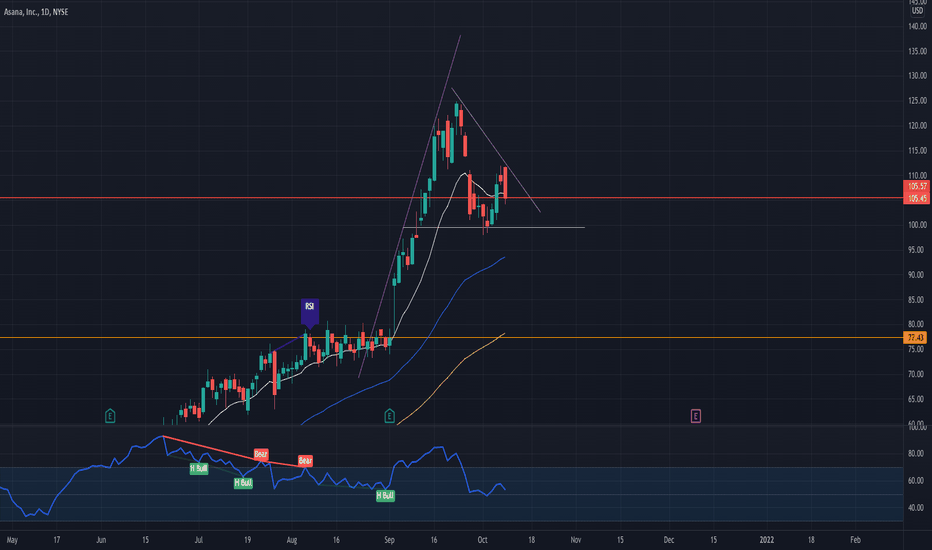Click the 19 date label after Jul
The height and width of the screenshot is (550, 932).
247,540
